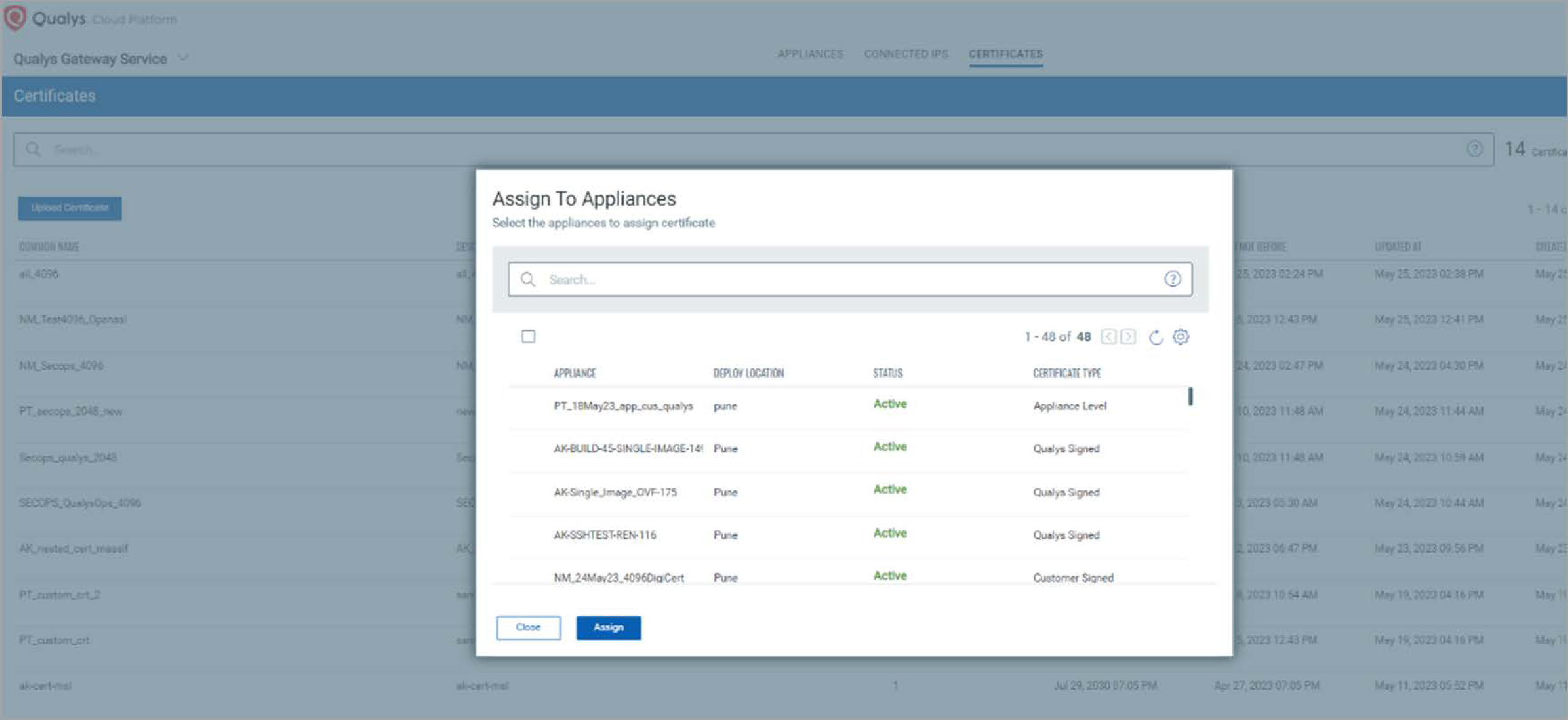Viewport: 1568px width, 720px height.
Task: Click the search box in Assign To Appliances
Action: pos(850,279)
